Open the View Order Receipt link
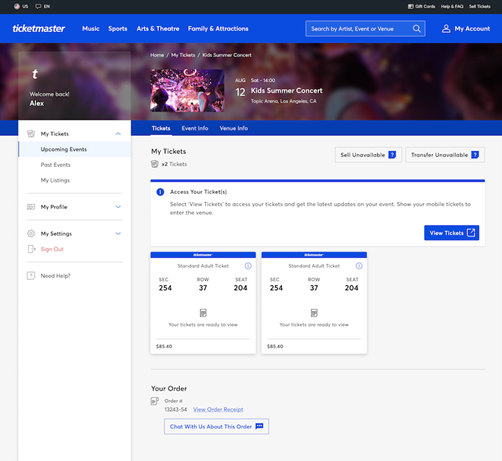The width and height of the screenshot is (502, 461). pos(218,409)
